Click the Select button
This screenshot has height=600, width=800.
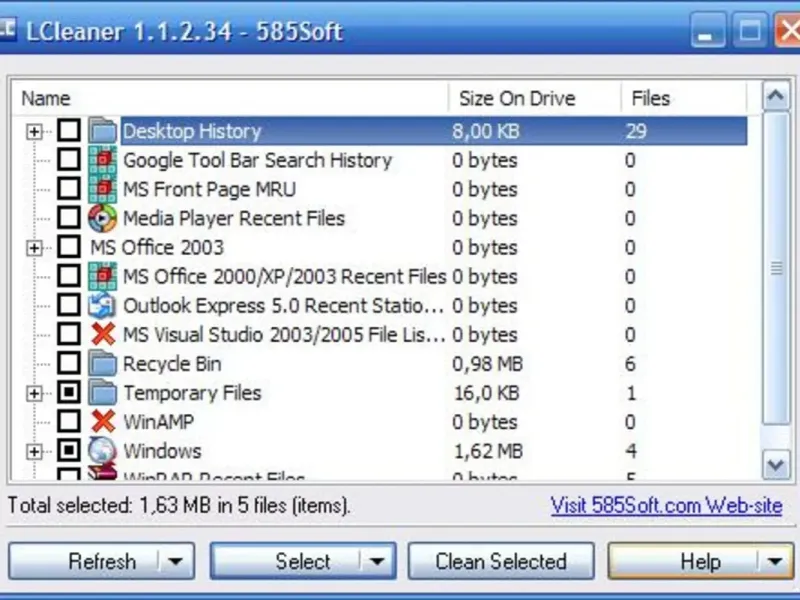(x=303, y=561)
